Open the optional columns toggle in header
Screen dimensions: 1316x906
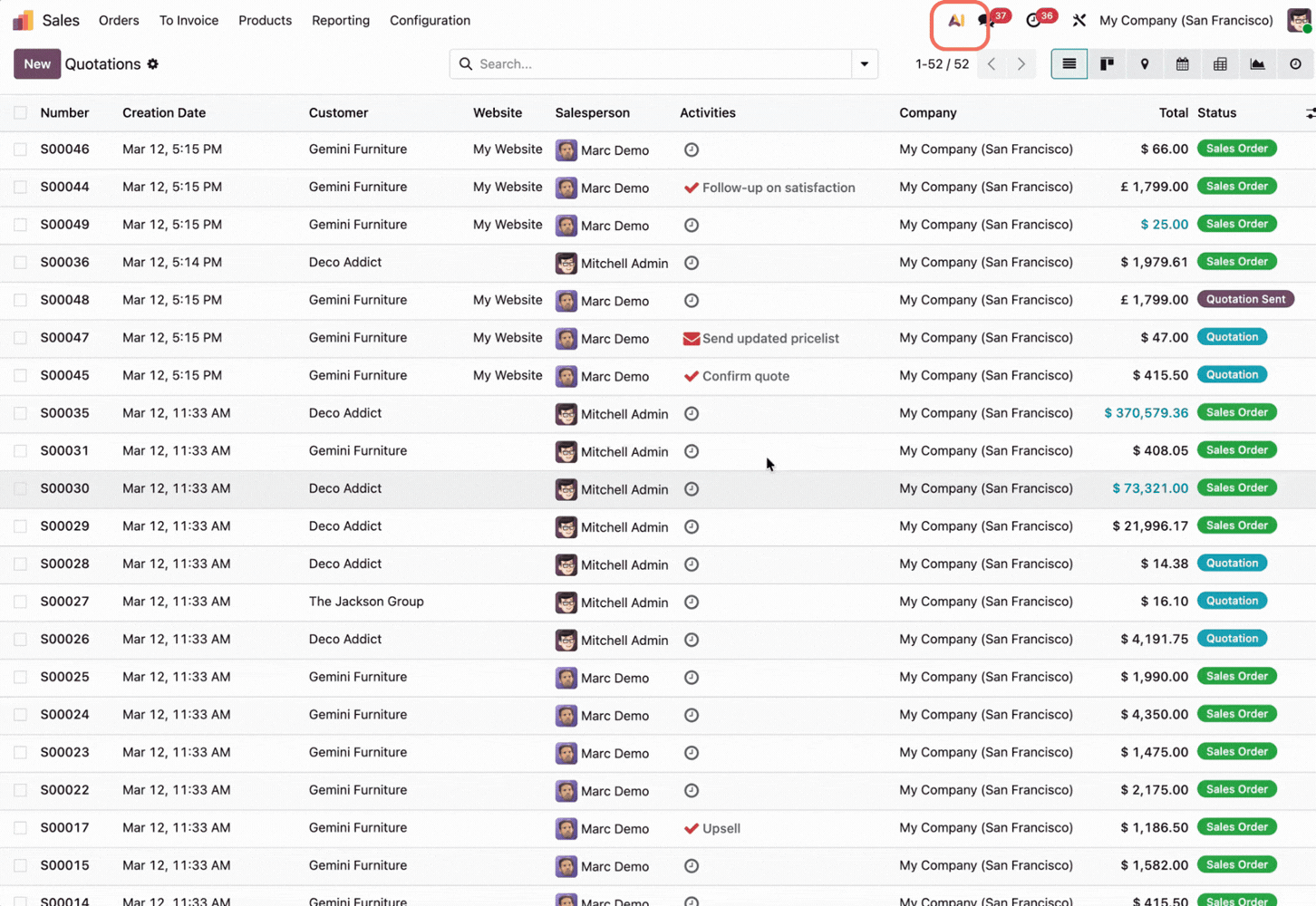(1310, 113)
